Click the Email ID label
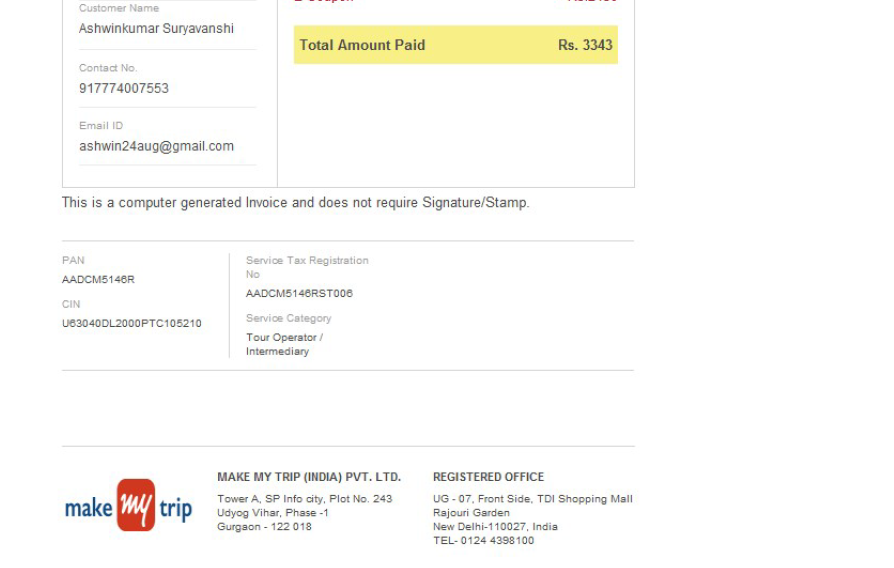Image resolution: width=894 pixels, height=568 pixels. click(101, 125)
